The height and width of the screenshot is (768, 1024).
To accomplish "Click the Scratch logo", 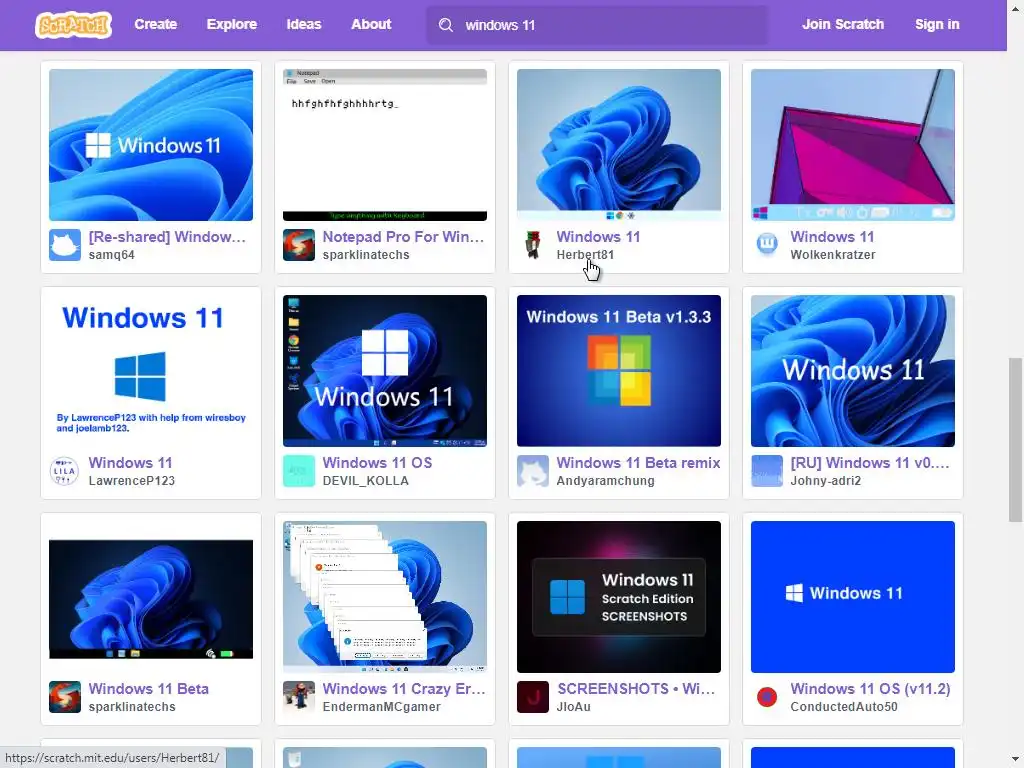I will [73, 25].
